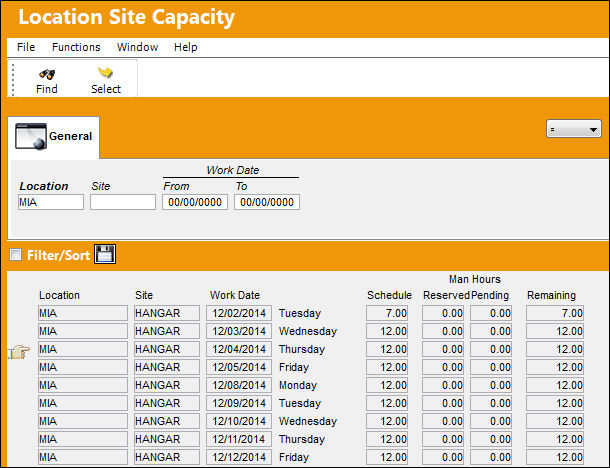Click Remaining 12.00 in the 12/09/2014 row

click(x=555, y=403)
